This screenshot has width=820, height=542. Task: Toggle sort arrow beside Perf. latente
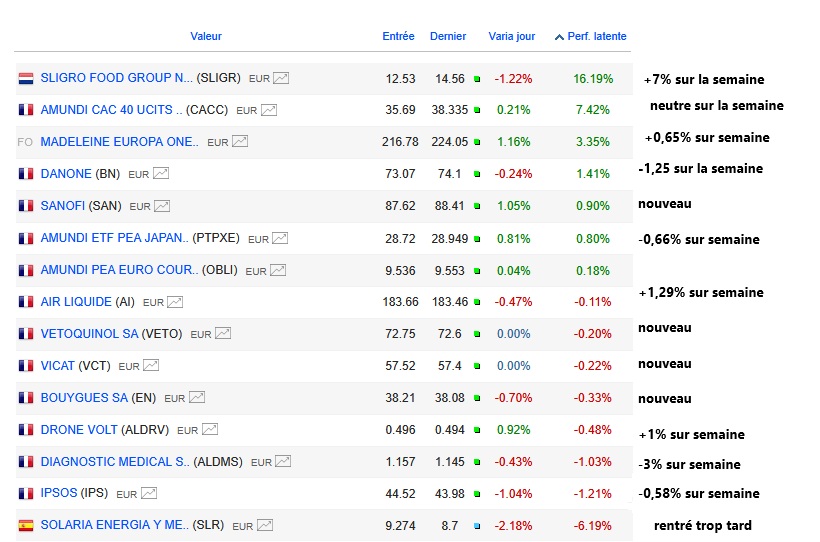click(x=559, y=37)
